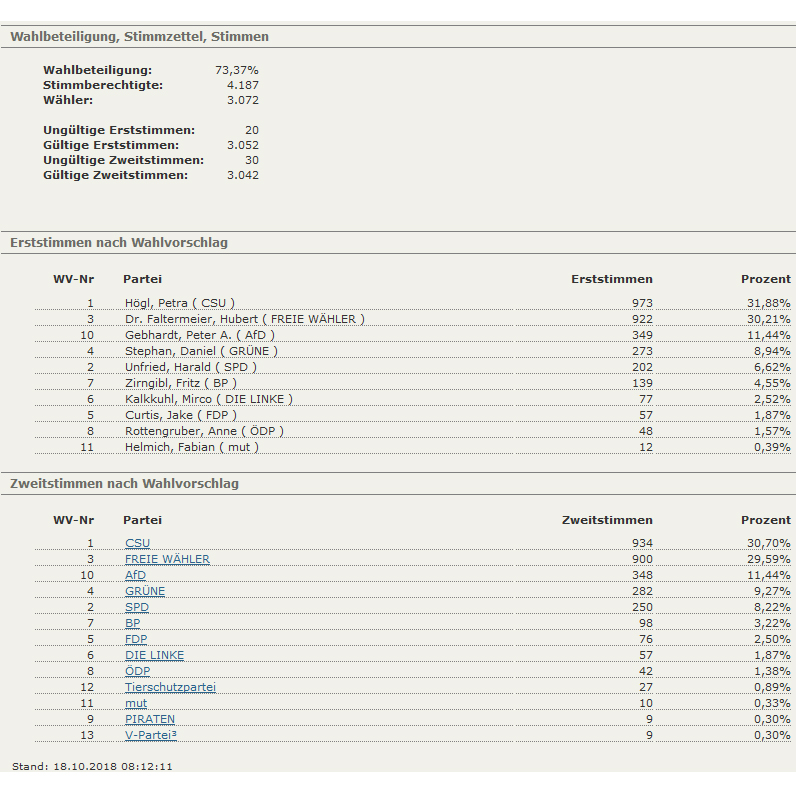Click the timestamp 'Stand: 18.10.2018 08:12:11'

click(x=92, y=767)
